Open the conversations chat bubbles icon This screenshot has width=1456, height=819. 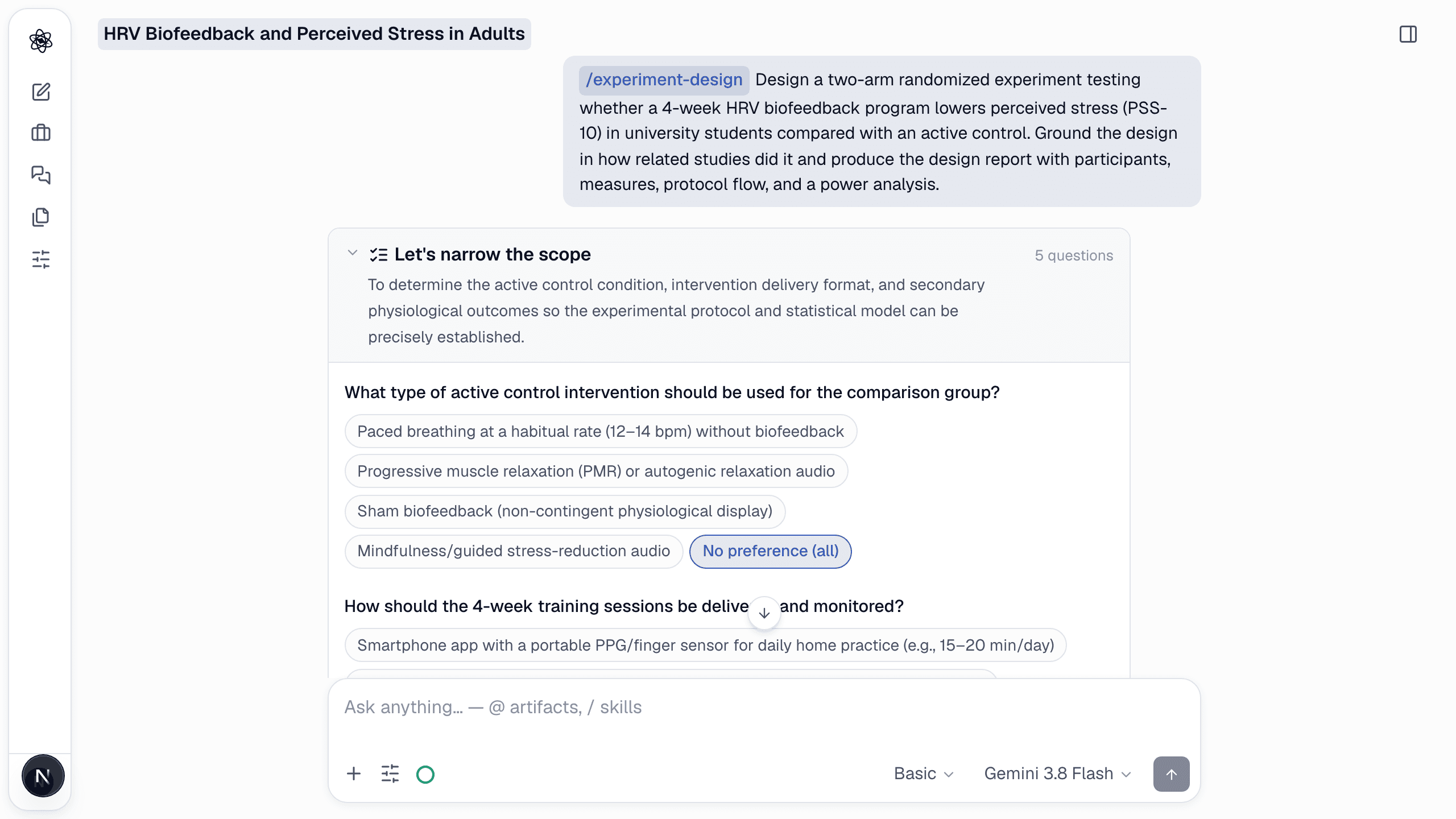click(x=41, y=175)
